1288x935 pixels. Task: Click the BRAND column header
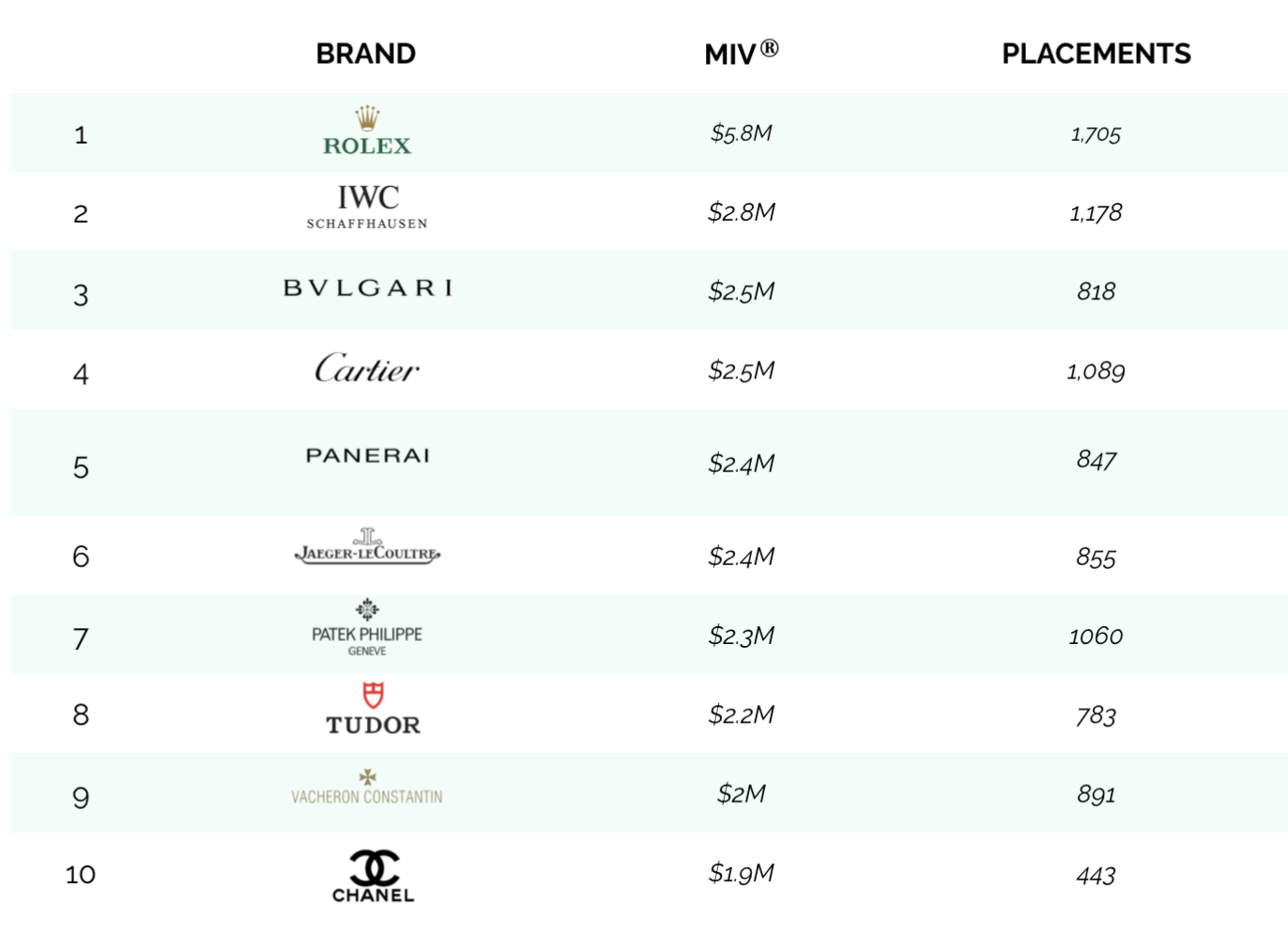[x=365, y=54]
